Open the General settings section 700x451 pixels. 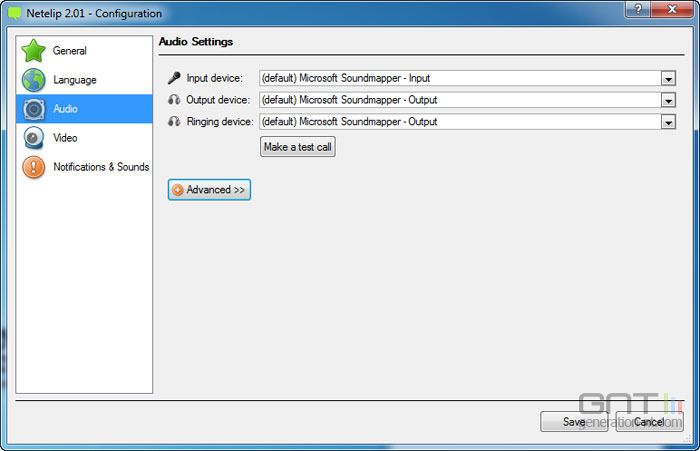[x=84, y=50]
